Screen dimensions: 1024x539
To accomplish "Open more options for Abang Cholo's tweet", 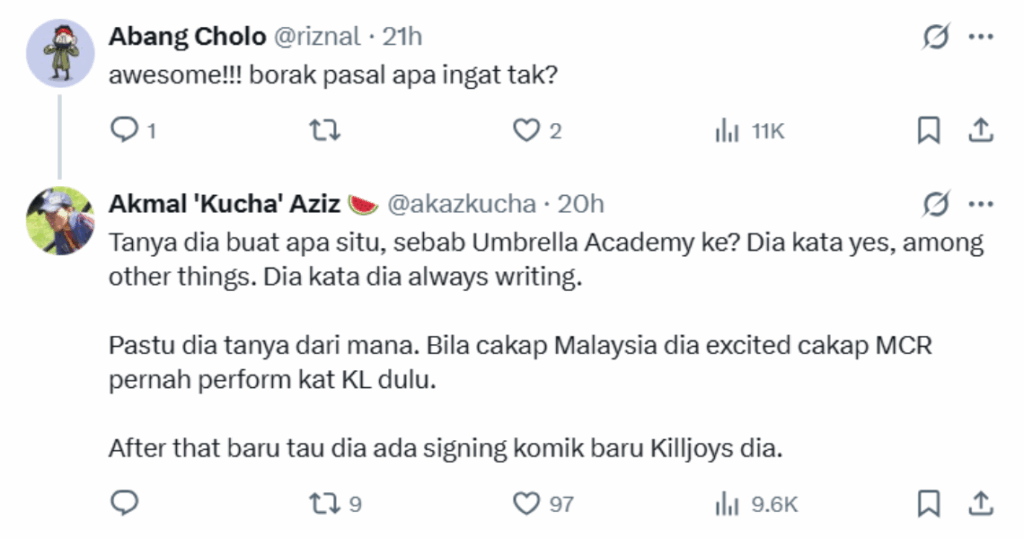I will click(x=981, y=37).
